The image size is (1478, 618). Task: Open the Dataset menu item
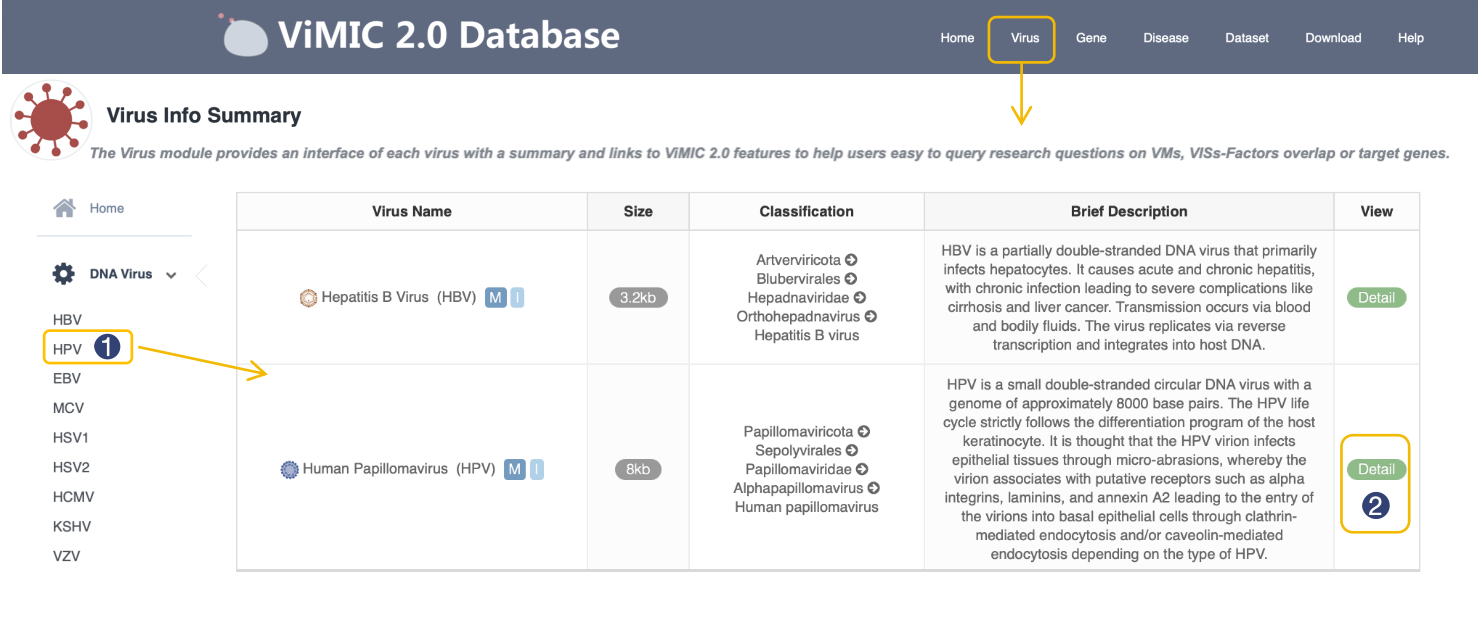tap(1247, 38)
